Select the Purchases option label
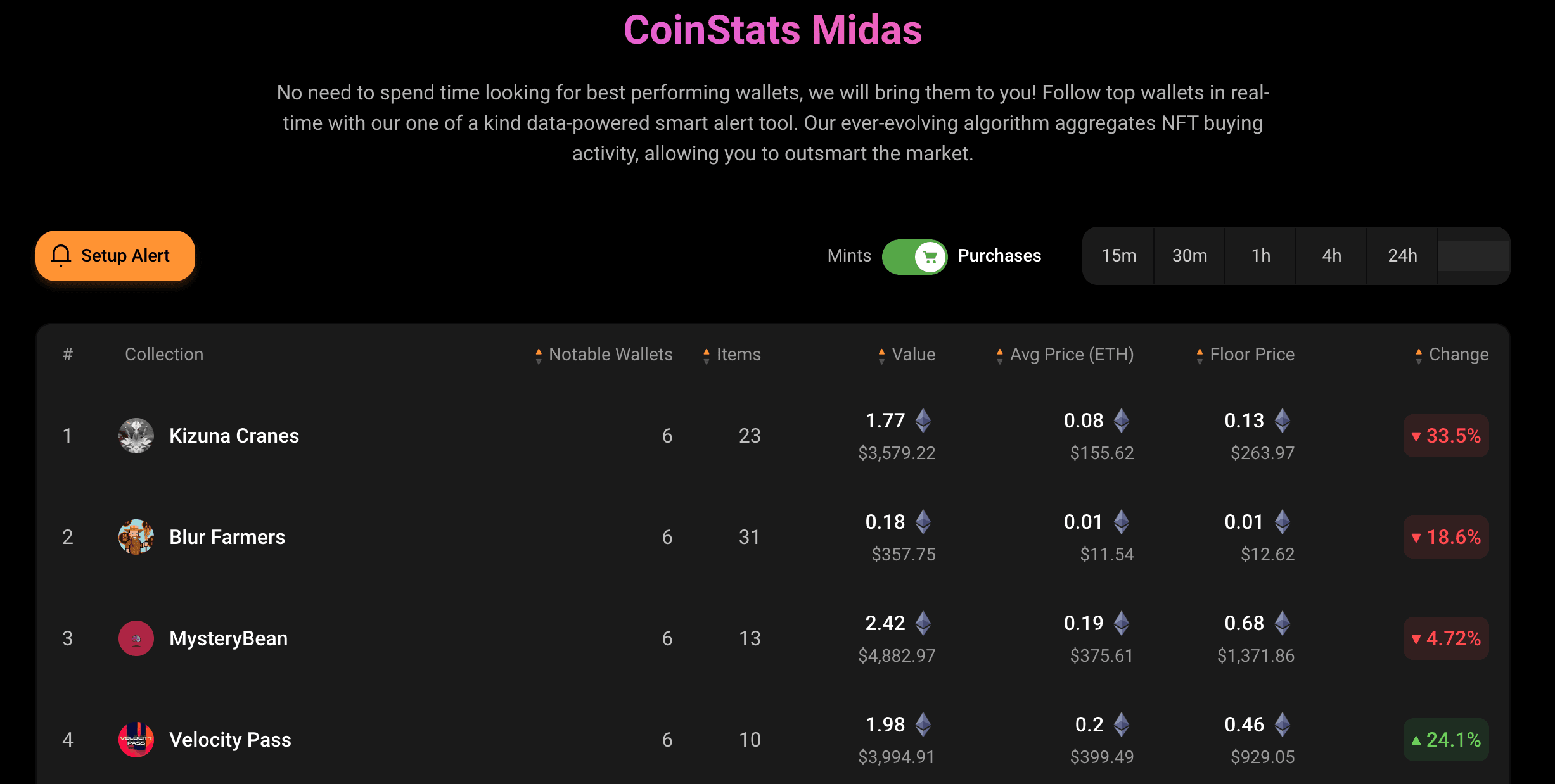The image size is (1555, 784). [x=999, y=256]
